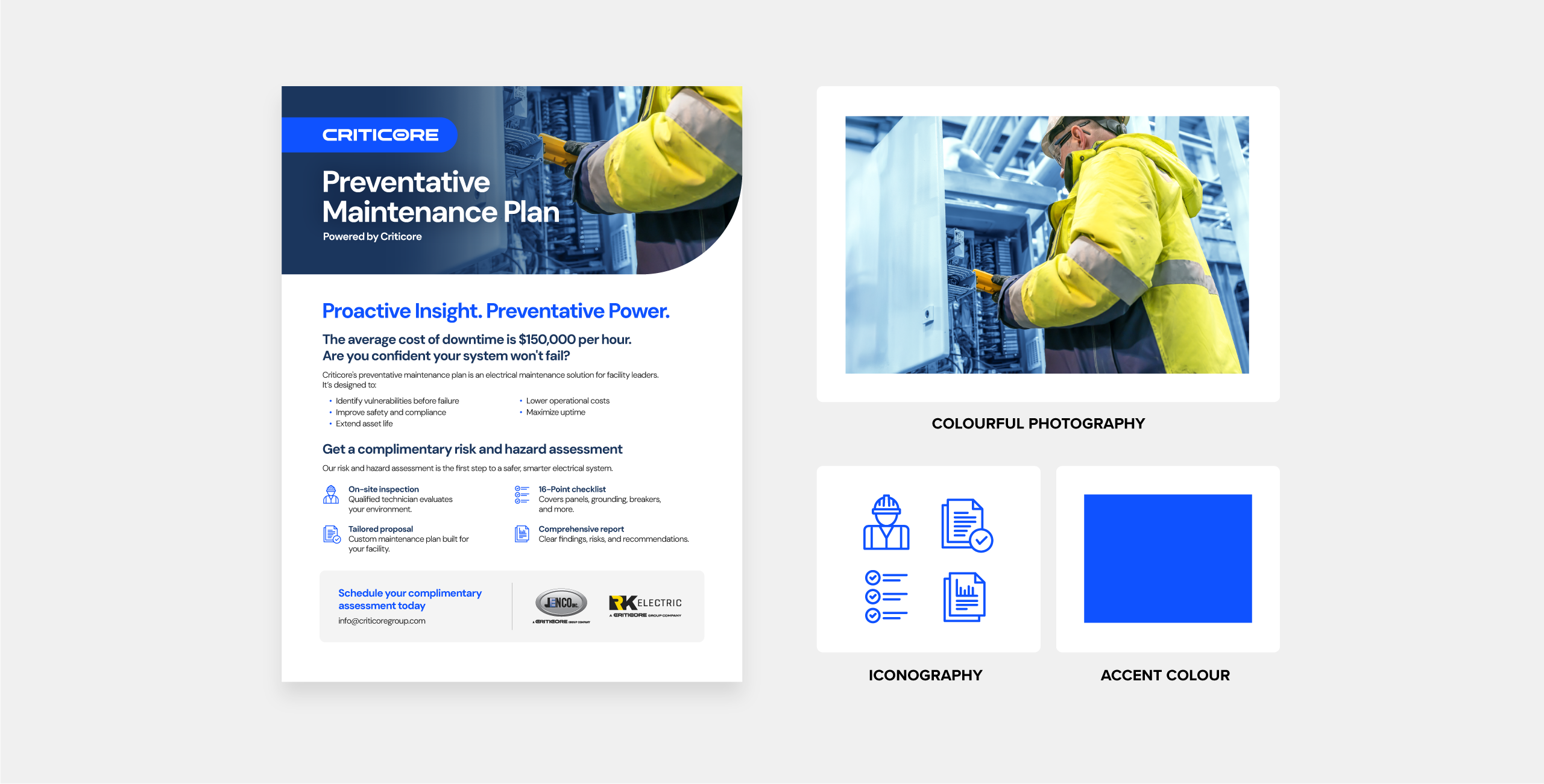Screen dimensions: 1544x784
Task: Click the Proactive Insight. Preventative Power. headline
Action: [x=496, y=311]
